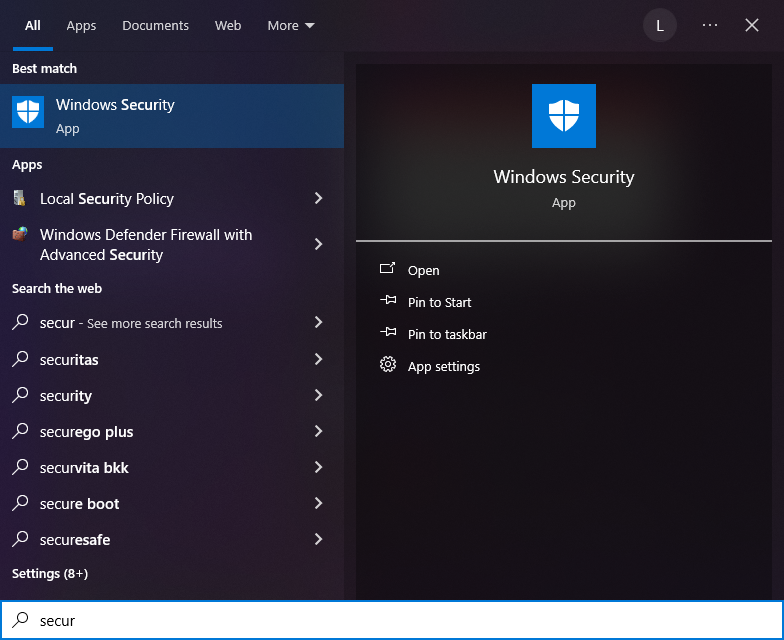Select the Web filter tab
Screen dimensions: 784x640
pos(228,25)
